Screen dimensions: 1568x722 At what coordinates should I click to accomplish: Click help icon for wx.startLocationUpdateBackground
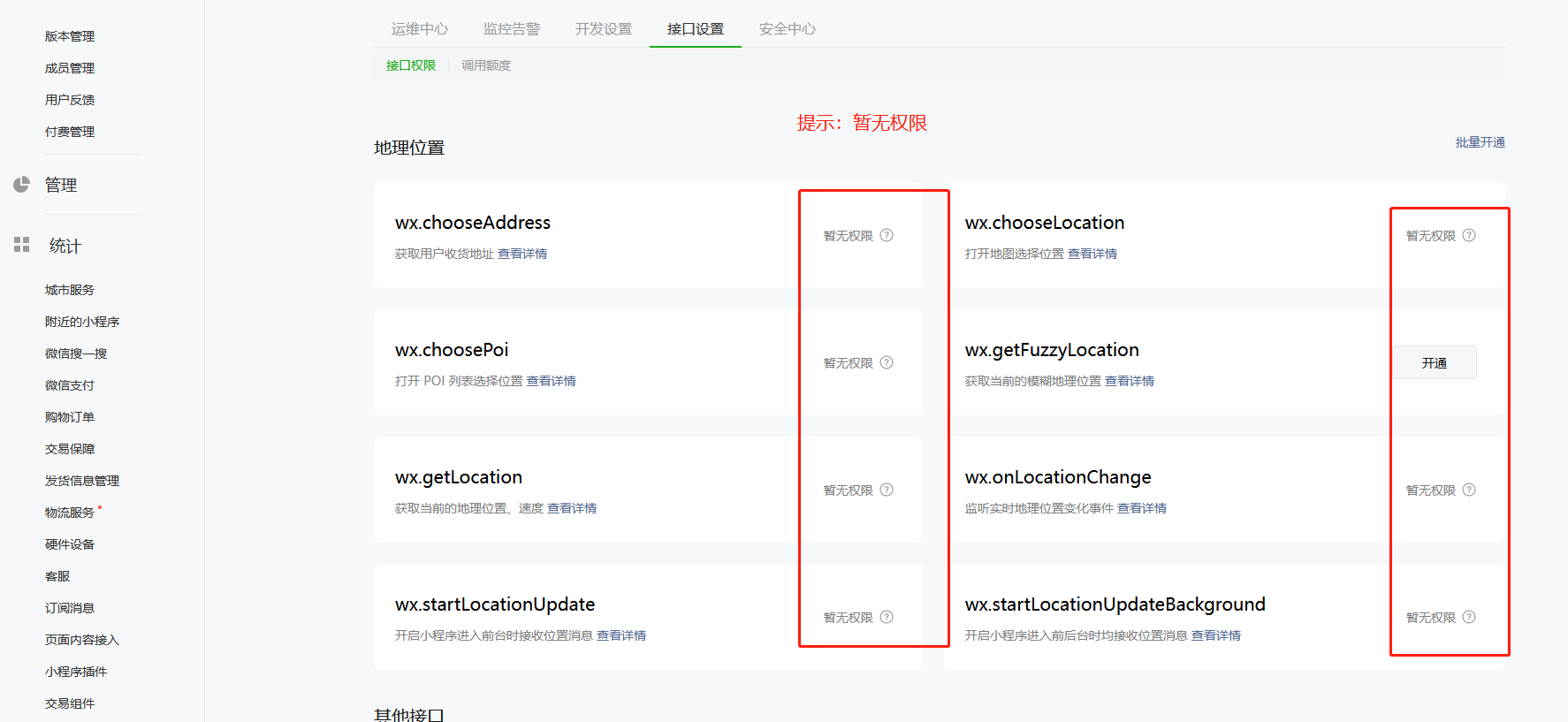(1469, 617)
